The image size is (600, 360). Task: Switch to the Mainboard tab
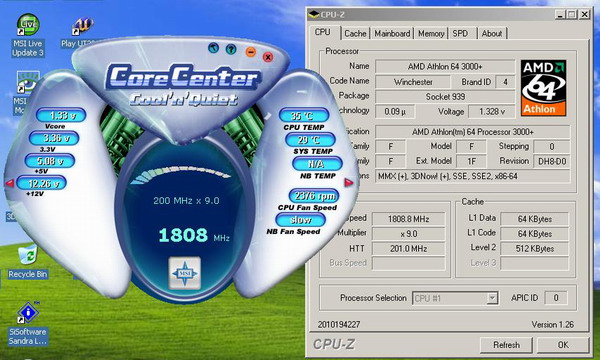(392, 34)
